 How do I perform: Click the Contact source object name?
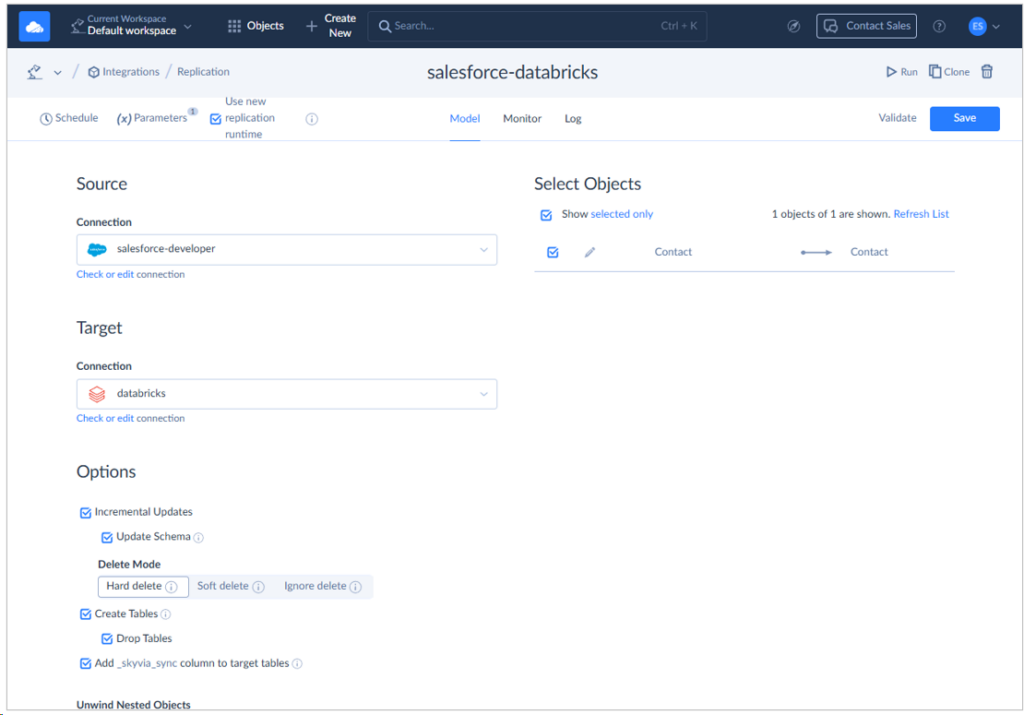tap(673, 252)
